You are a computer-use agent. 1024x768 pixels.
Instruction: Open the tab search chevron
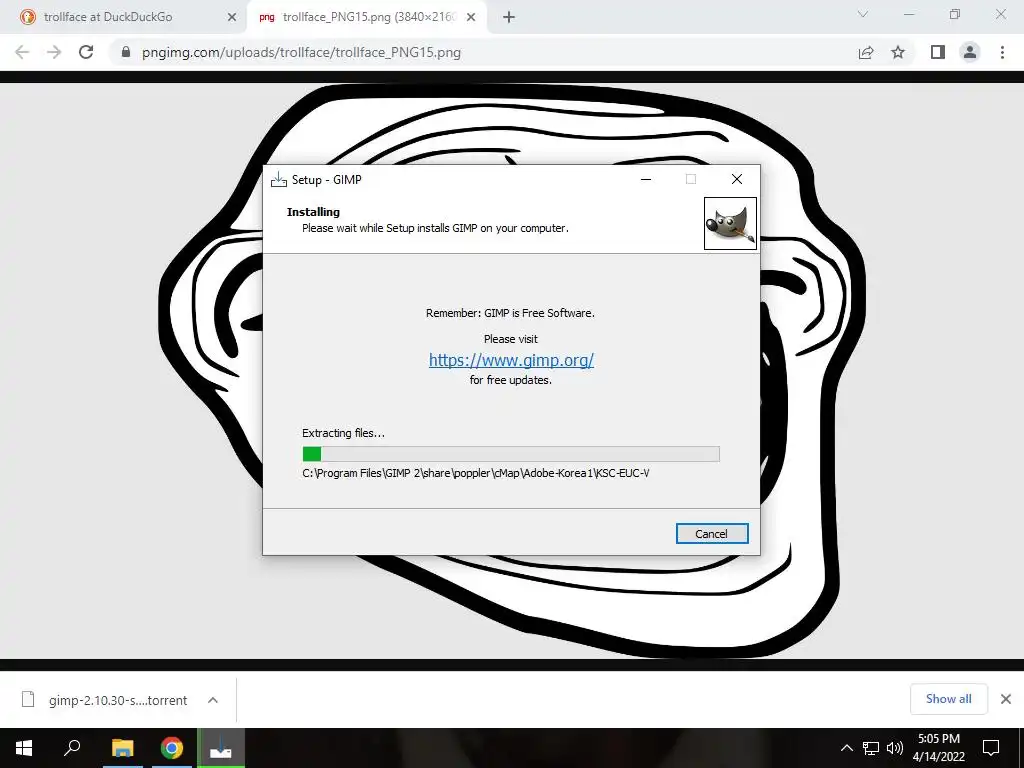863,14
